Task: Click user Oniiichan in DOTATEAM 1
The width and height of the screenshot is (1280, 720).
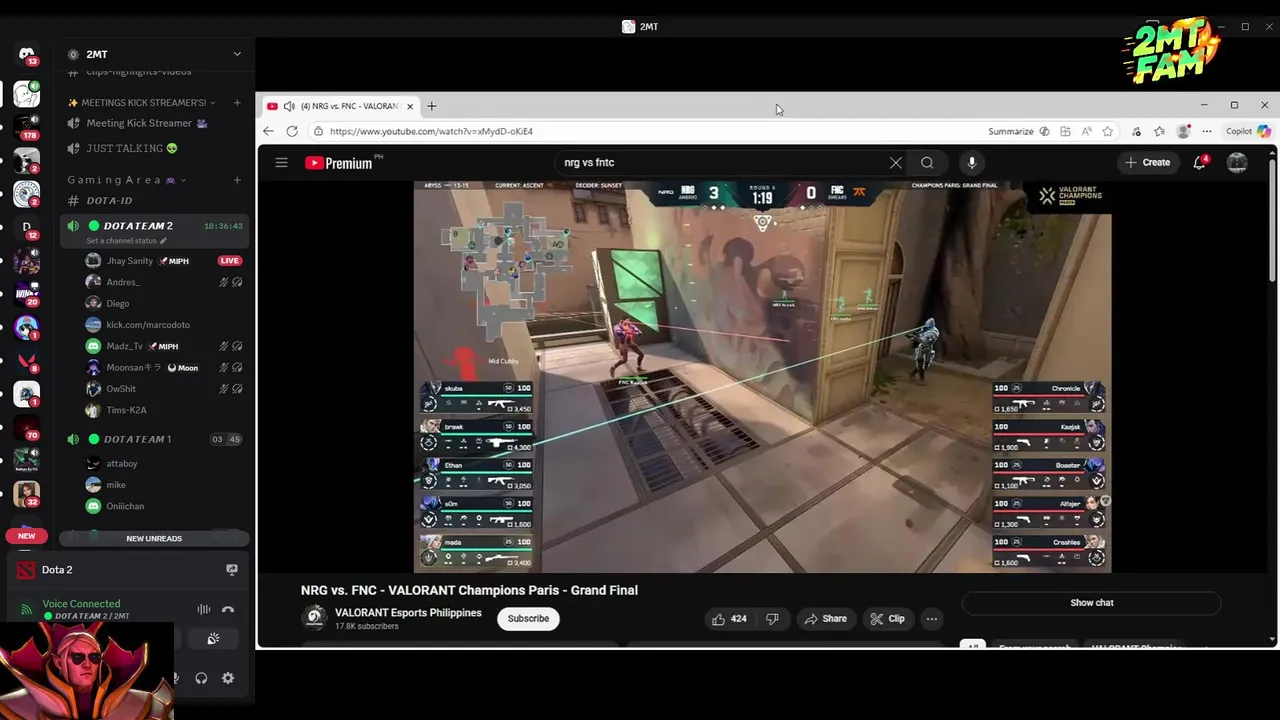Action: point(125,506)
